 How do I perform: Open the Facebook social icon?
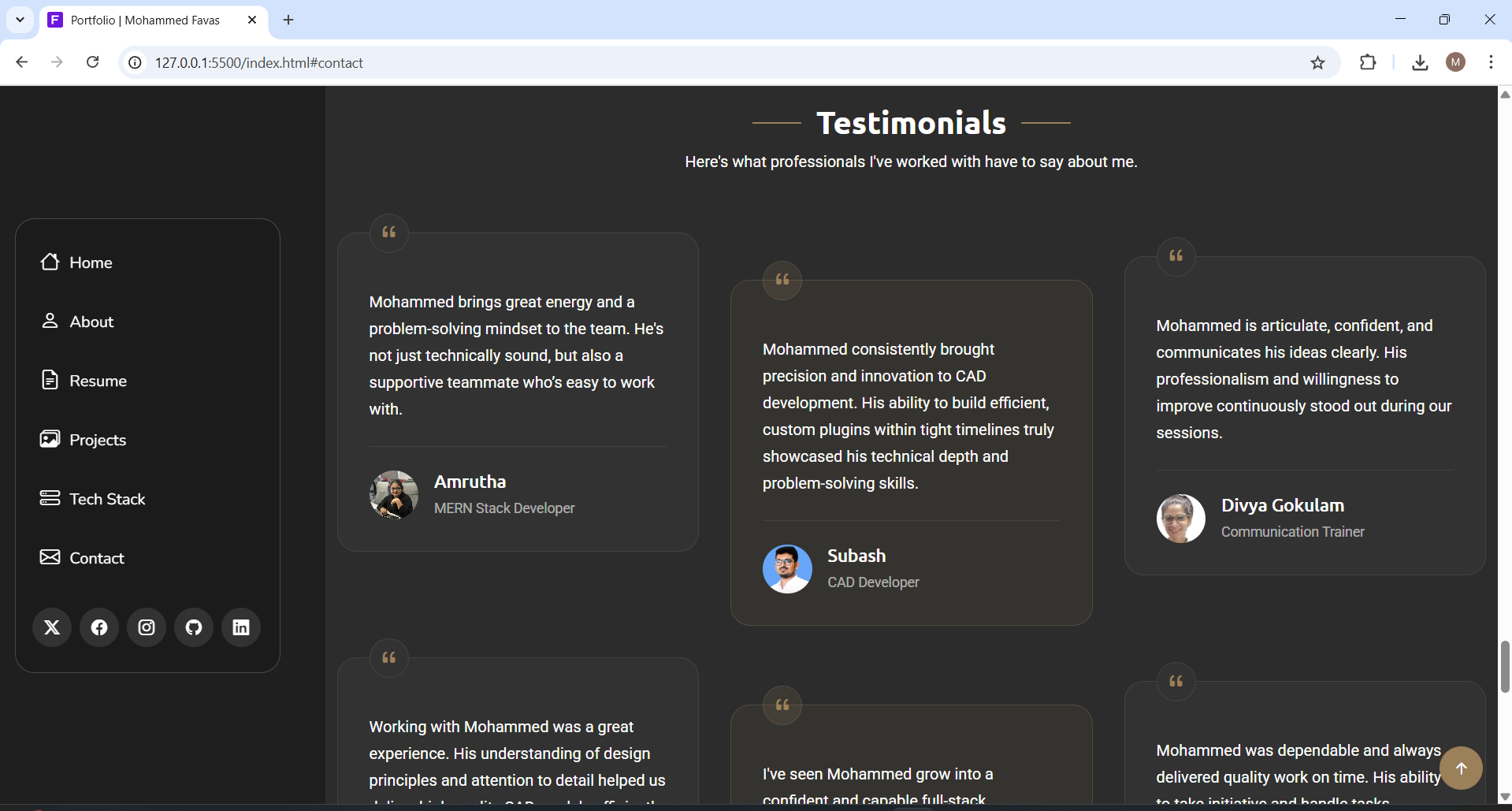pyautogui.click(x=99, y=627)
